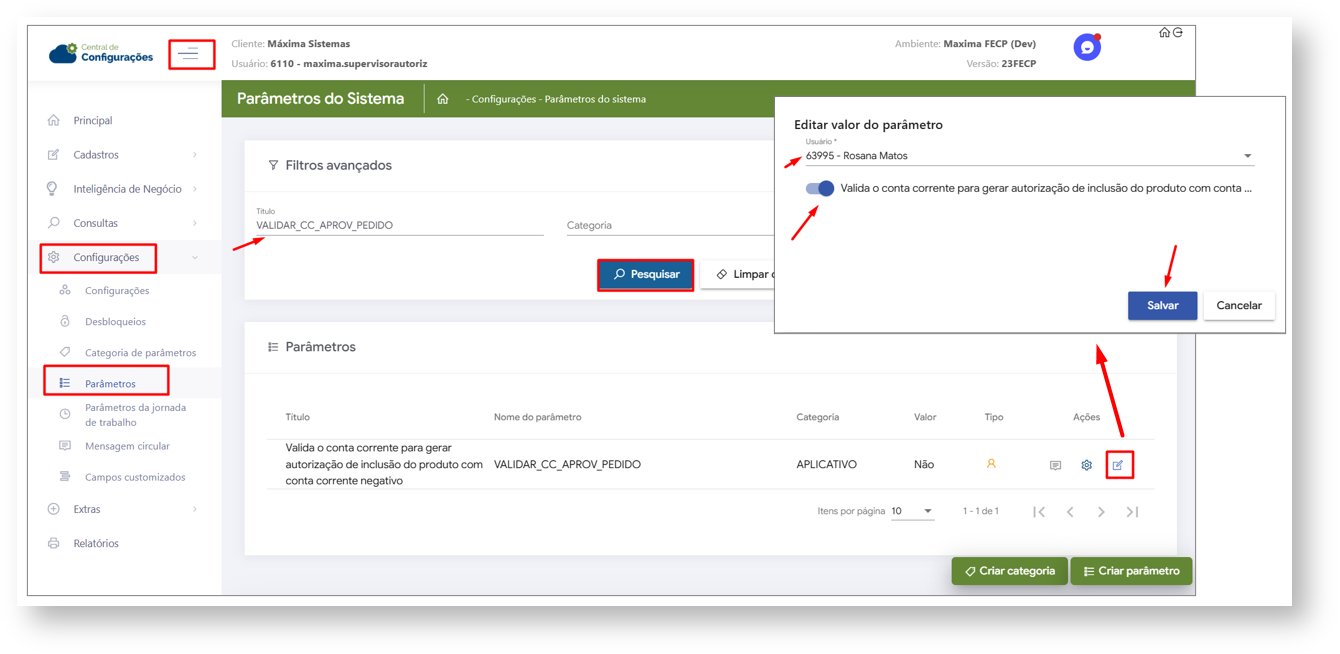Click the home icon at top right
1340x654 pixels.
tap(1164, 33)
